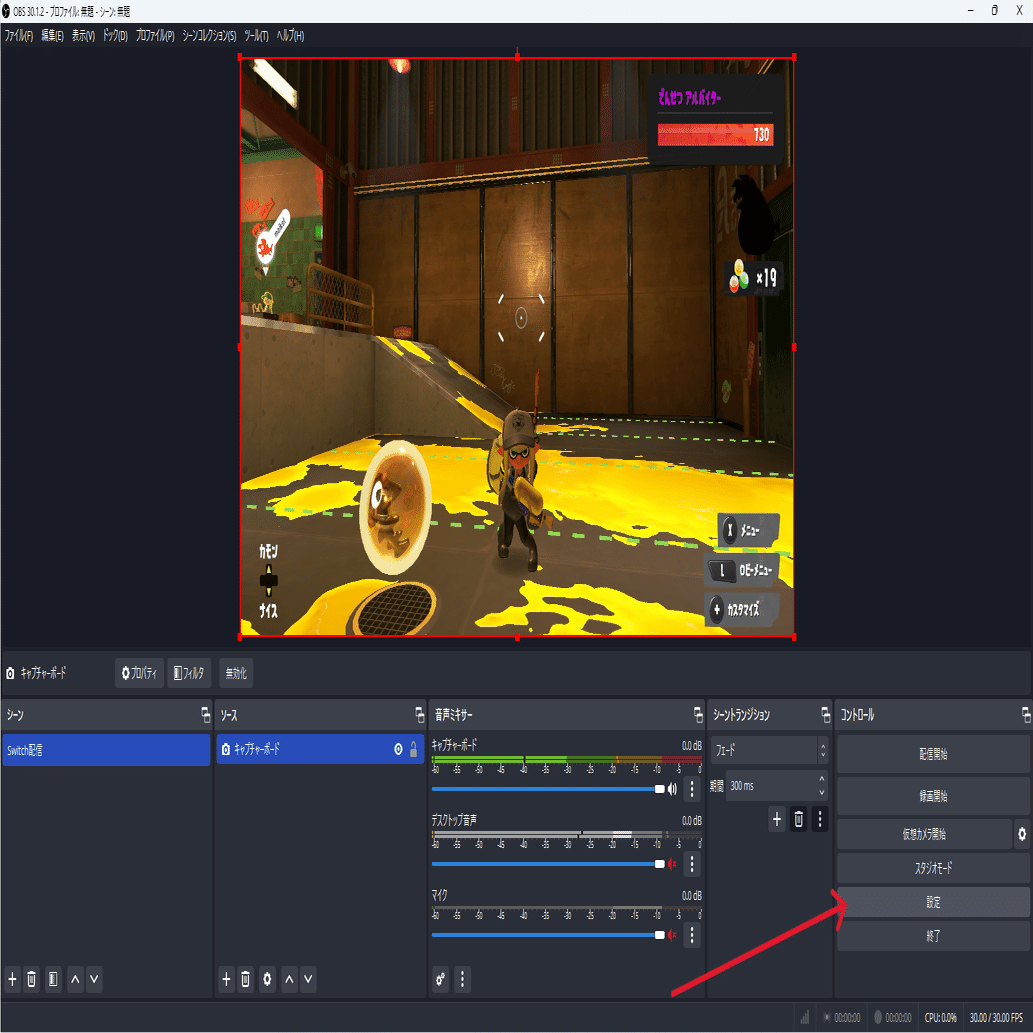1033x1033 pixels.
Task: Move source down in Sources dock
Action: click(x=308, y=979)
